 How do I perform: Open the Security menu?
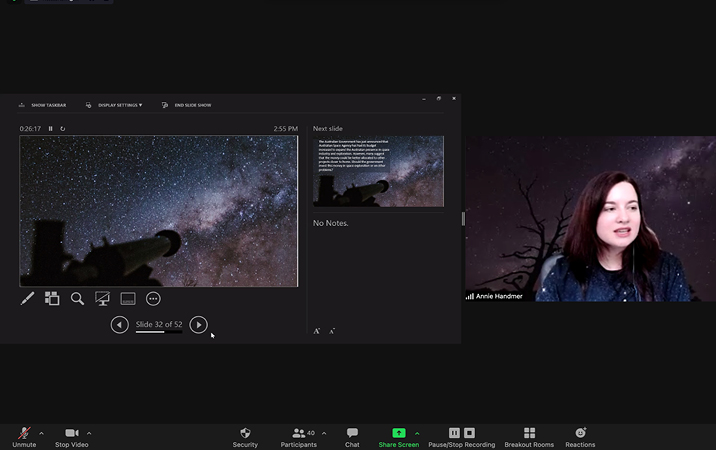click(x=245, y=437)
